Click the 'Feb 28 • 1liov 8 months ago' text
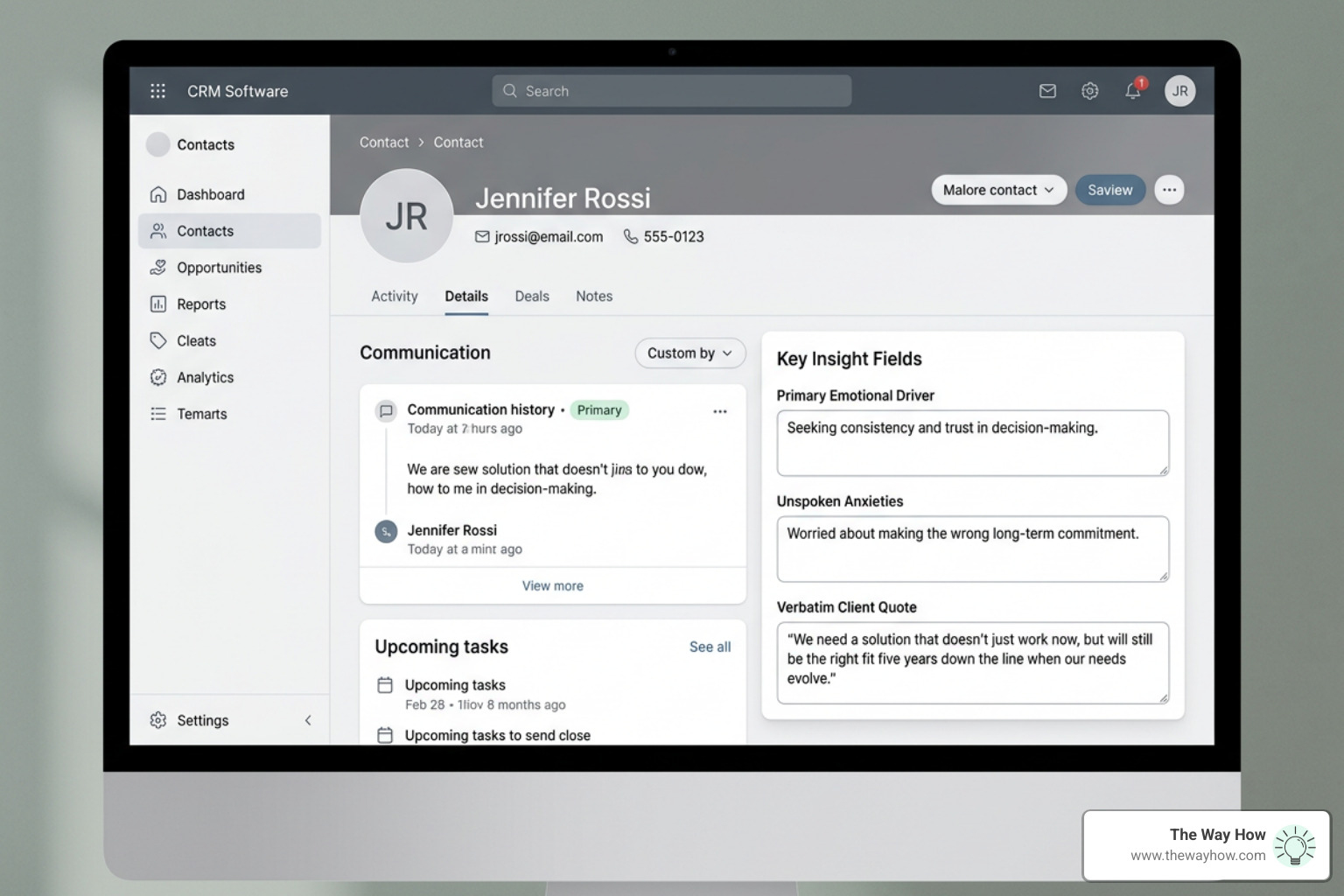Screen dimensions: 1344x896 [x=486, y=705]
